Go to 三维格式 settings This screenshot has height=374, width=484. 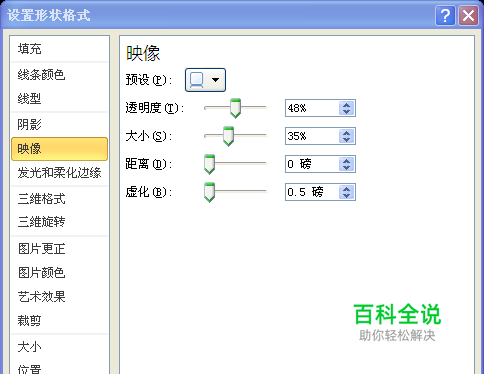(x=59, y=199)
